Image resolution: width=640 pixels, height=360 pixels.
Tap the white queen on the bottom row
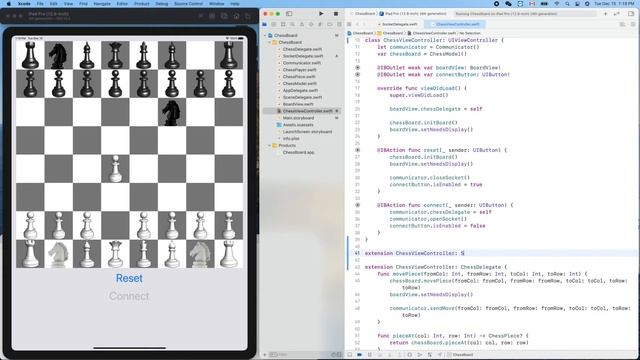115,254
